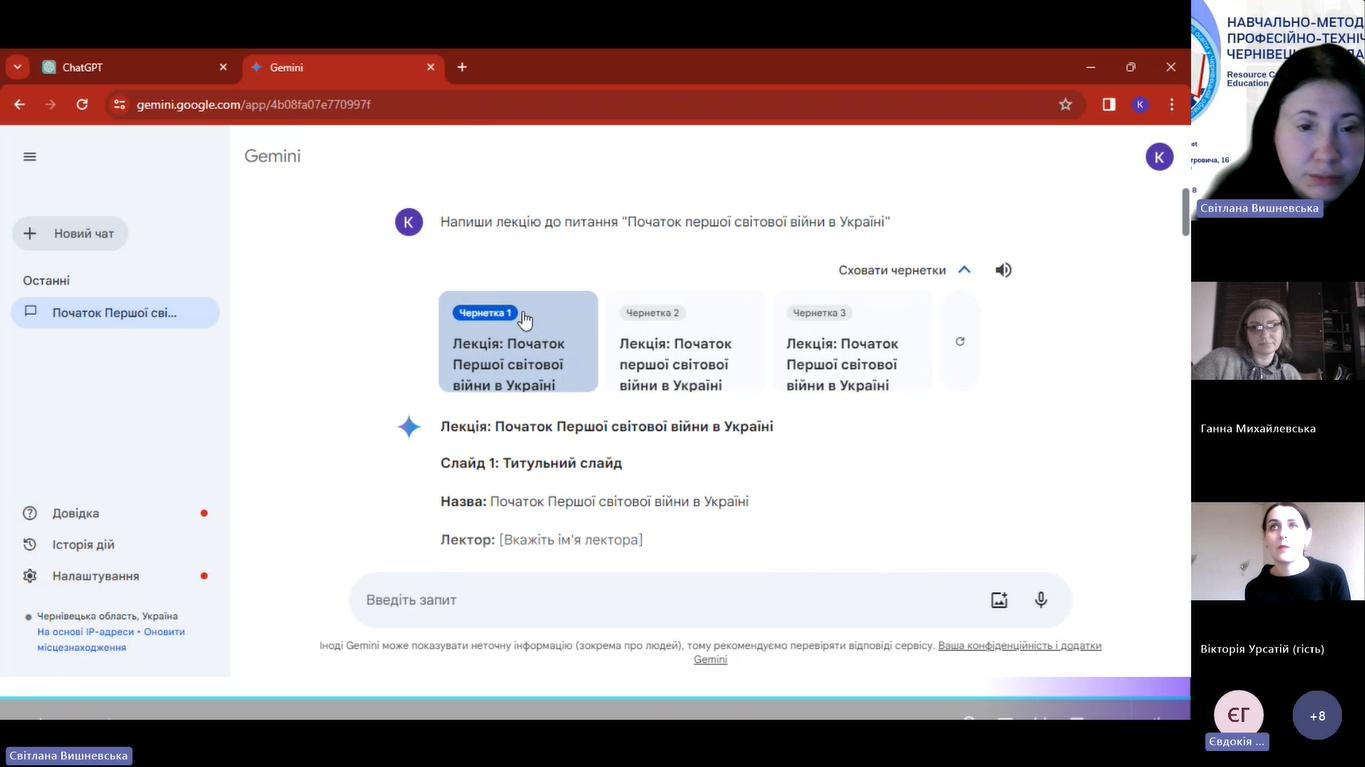Upload an image using the image icon
Viewport: 1365px width, 767px height.
click(999, 600)
